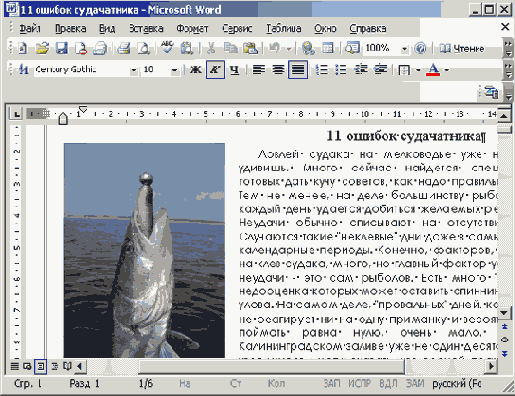Image resolution: width=515 pixels, height=396 pixels.
Task: Click the ИСПР status bar indicator
Action: point(359,384)
